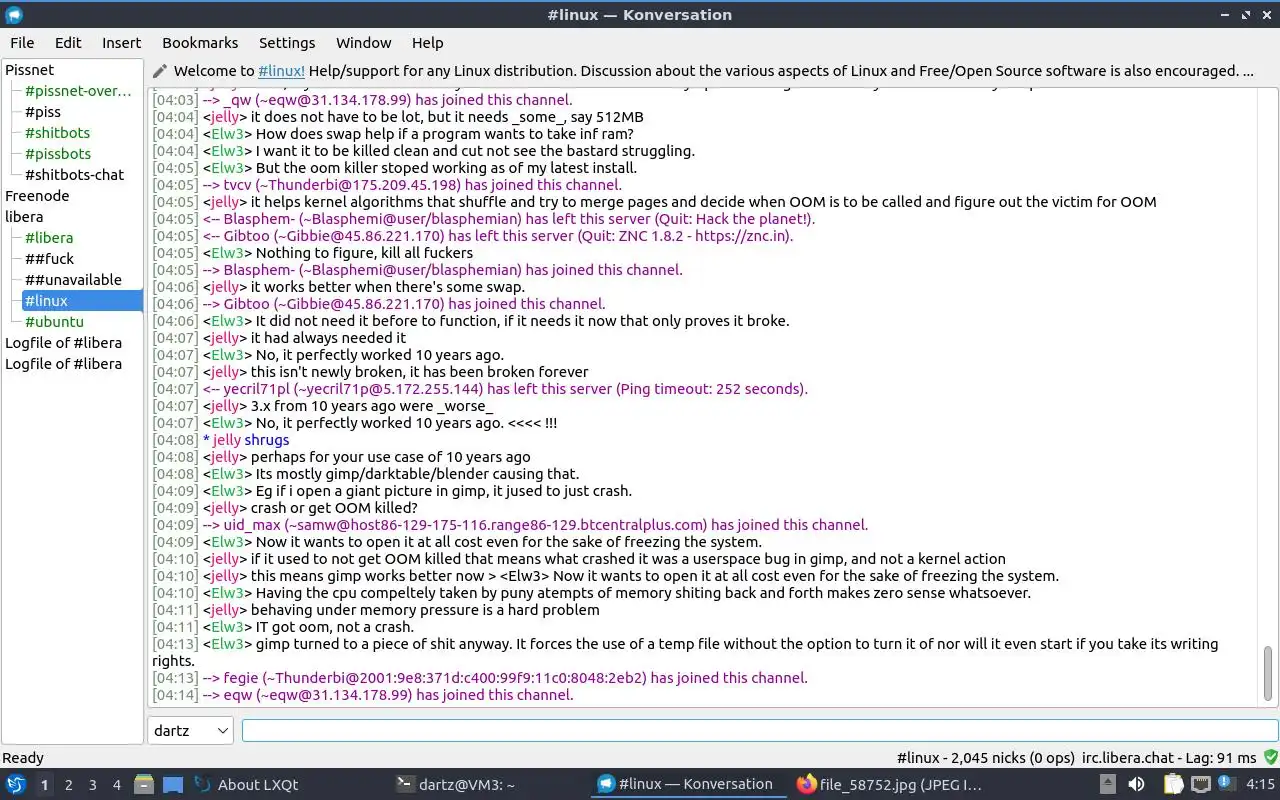Image resolution: width=1280 pixels, height=800 pixels.
Task: Open the #pissnet-over… channel tab
Action: 78,91
